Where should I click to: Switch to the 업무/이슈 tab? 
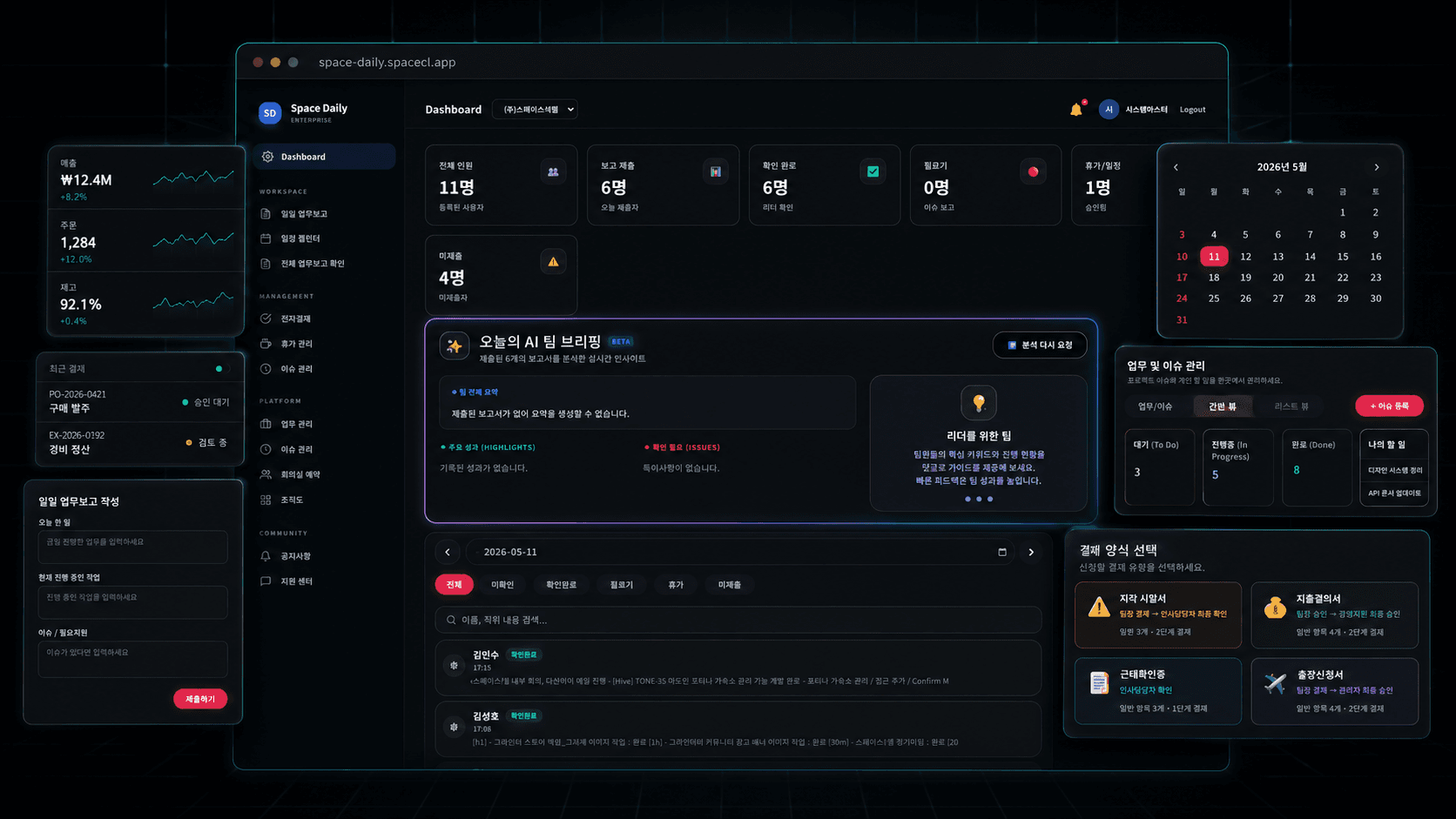tap(1155, 406)
